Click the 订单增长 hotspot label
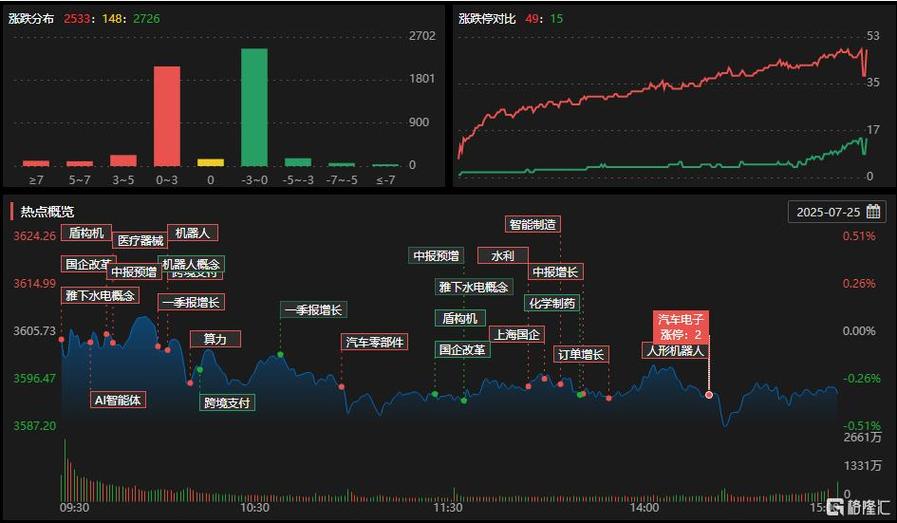 pos(581,354)
